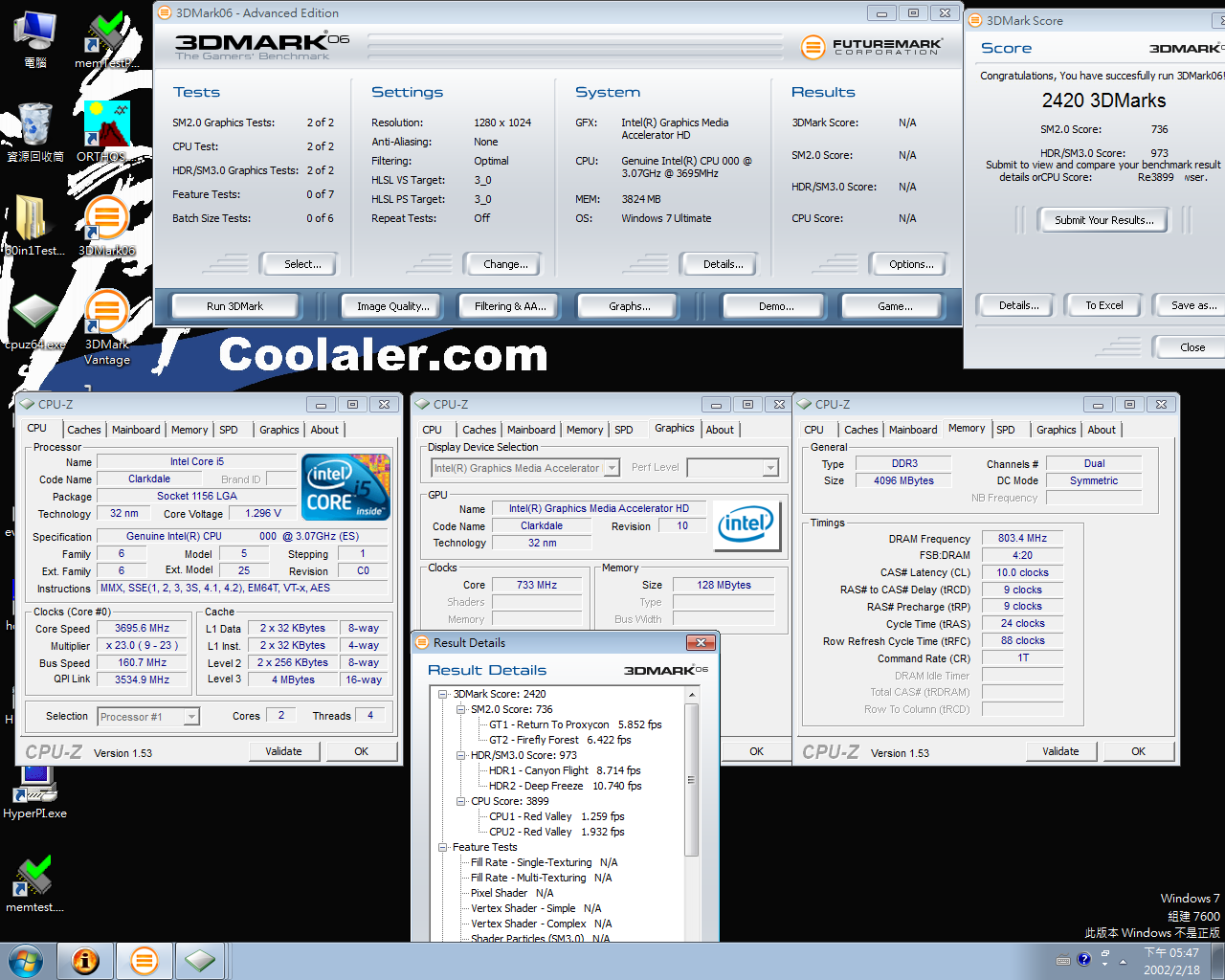This screenshot has height=980, width=1225.
Task: Click the orange info icon in the taskbar
Action: click(x=85, y=961)
